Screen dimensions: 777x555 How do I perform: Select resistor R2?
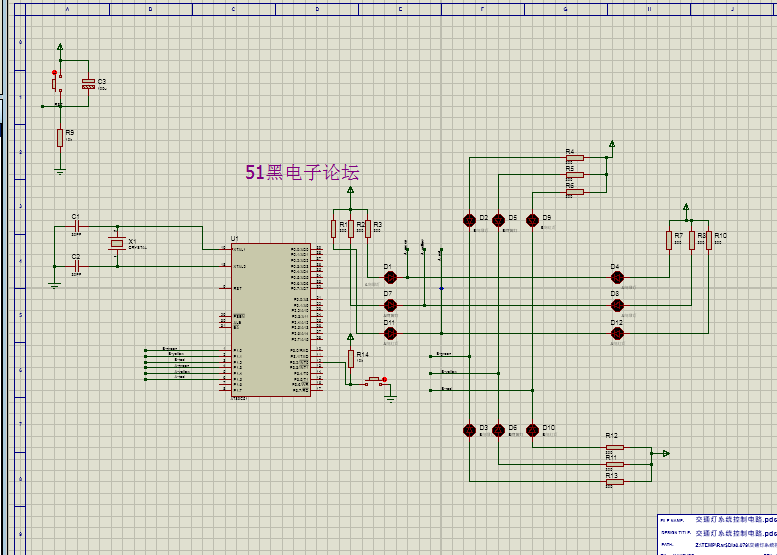point(351,229)
